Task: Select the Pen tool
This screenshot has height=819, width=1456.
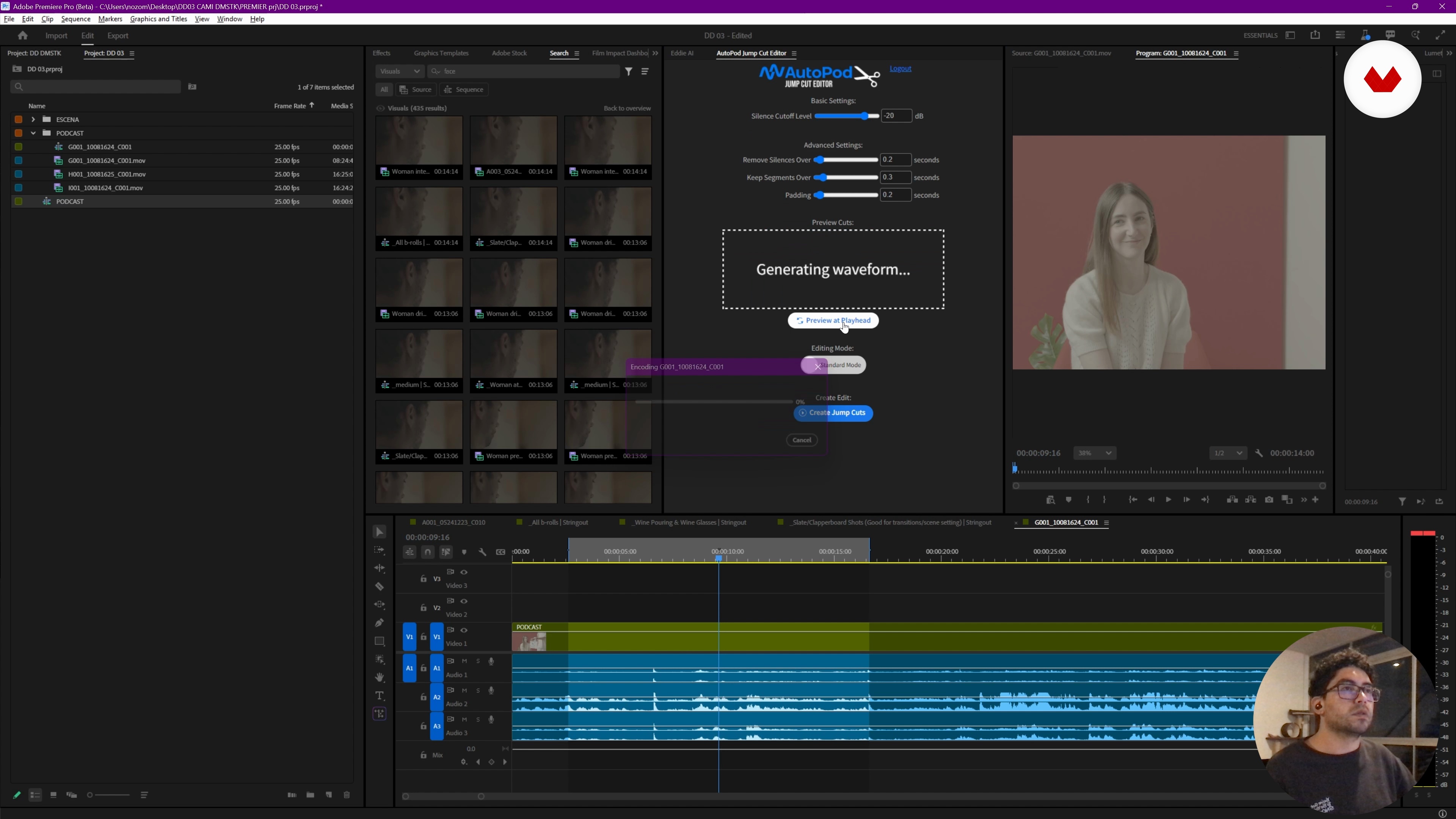Action: tap(379, 623)
